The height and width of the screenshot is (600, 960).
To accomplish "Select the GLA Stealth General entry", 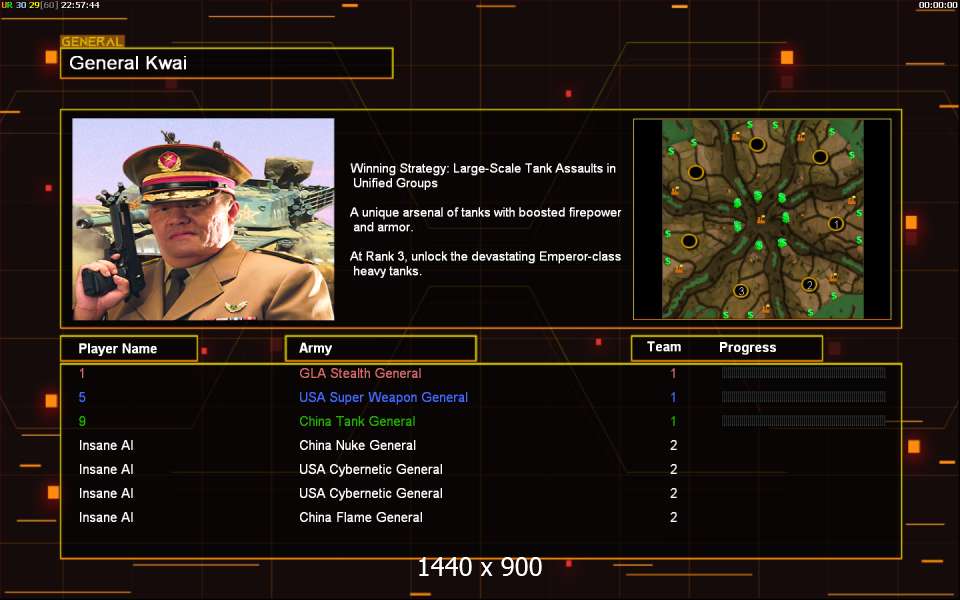I will [x=360, y=373].
